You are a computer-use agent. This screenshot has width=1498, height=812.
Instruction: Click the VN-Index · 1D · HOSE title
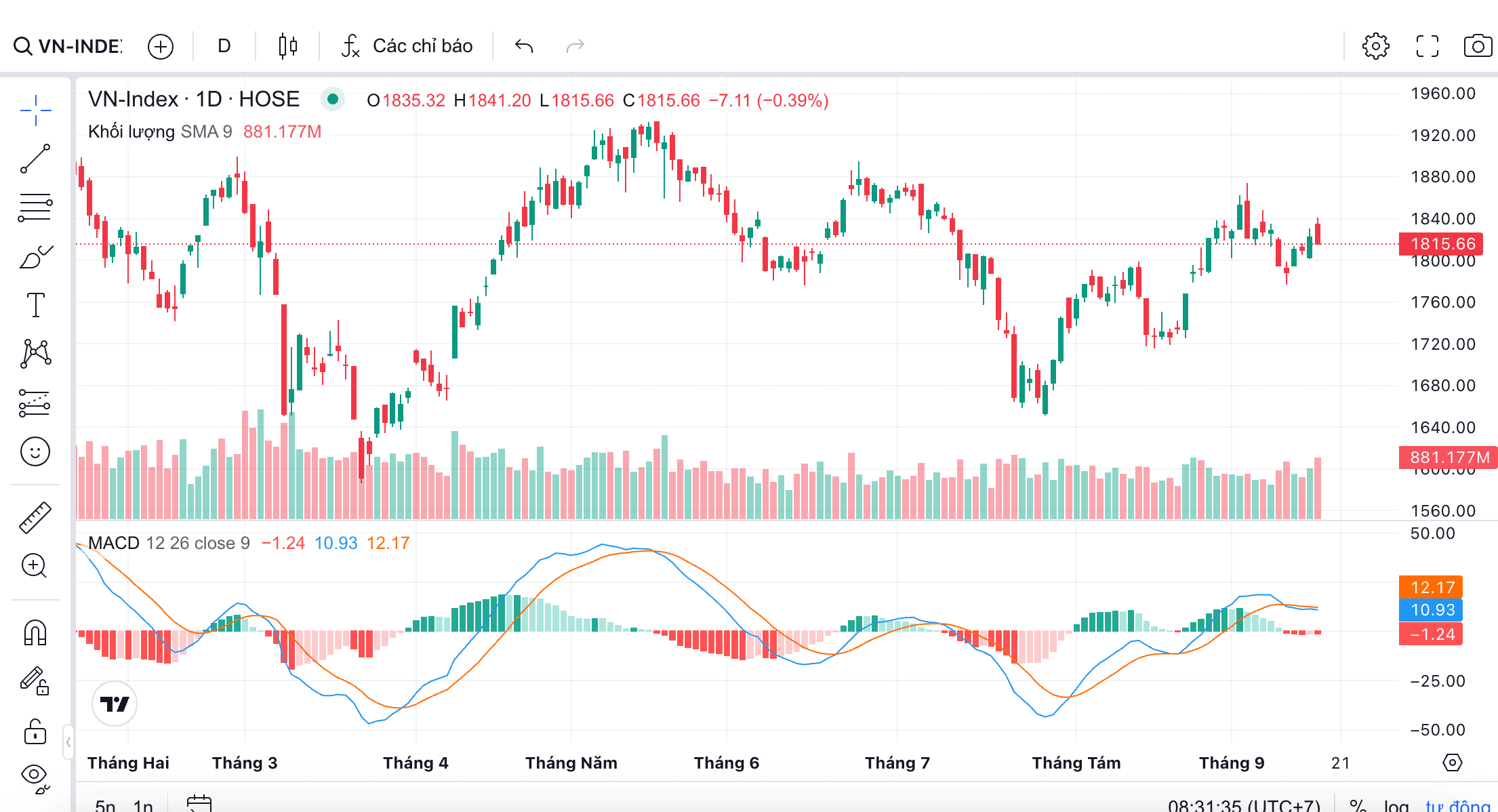[194, 100]
